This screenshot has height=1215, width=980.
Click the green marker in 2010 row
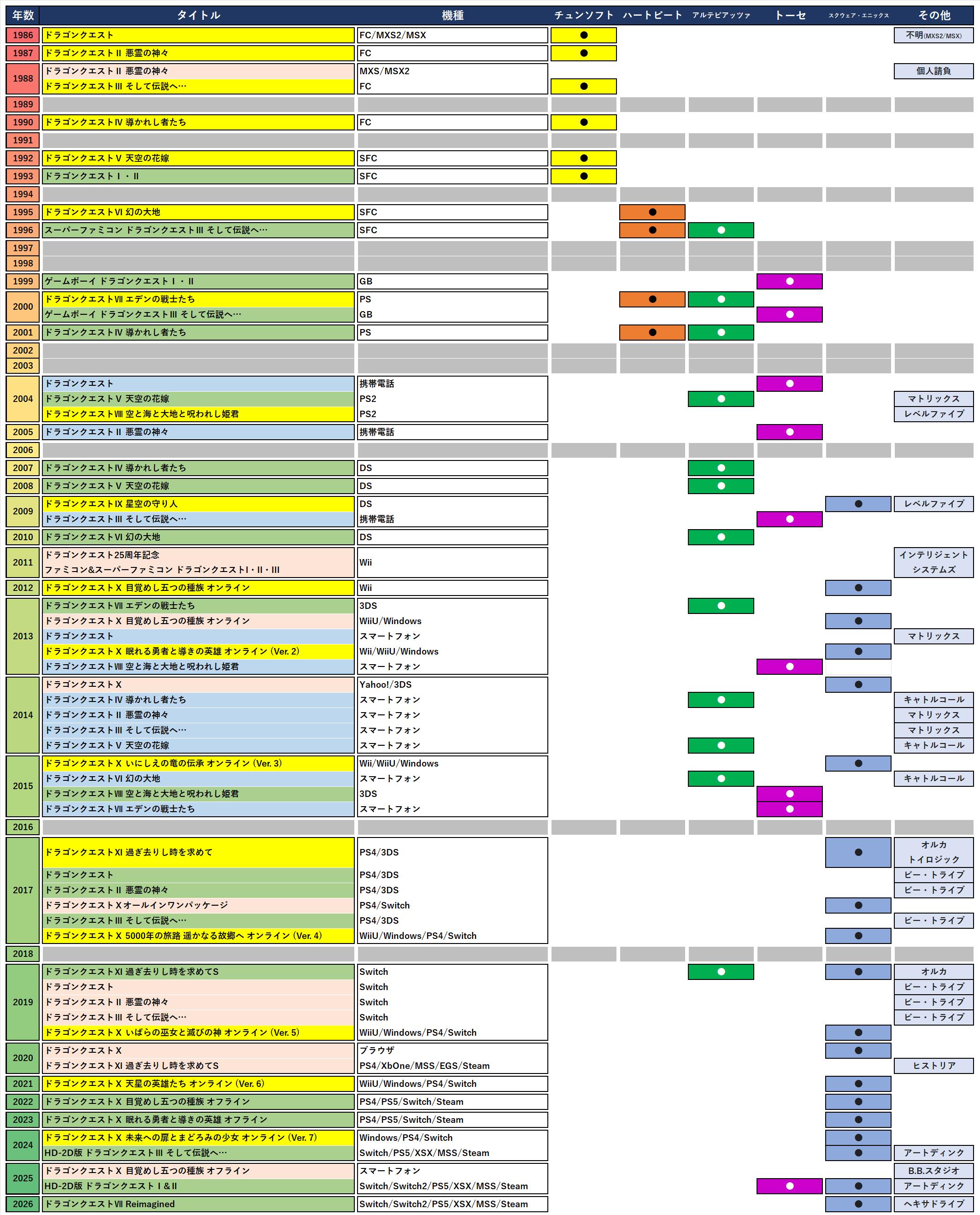720,537
